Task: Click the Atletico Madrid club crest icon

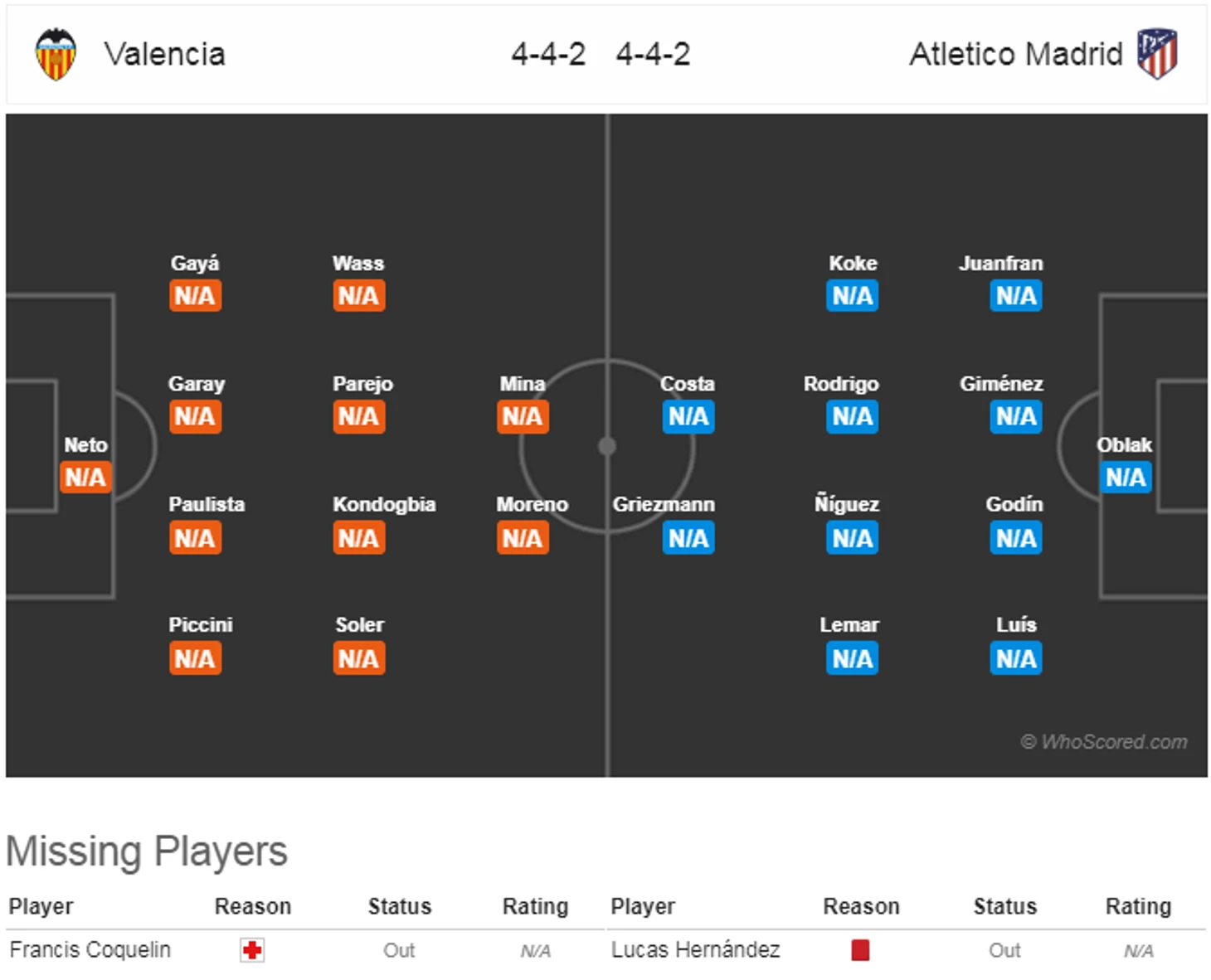Action: 1157,54
